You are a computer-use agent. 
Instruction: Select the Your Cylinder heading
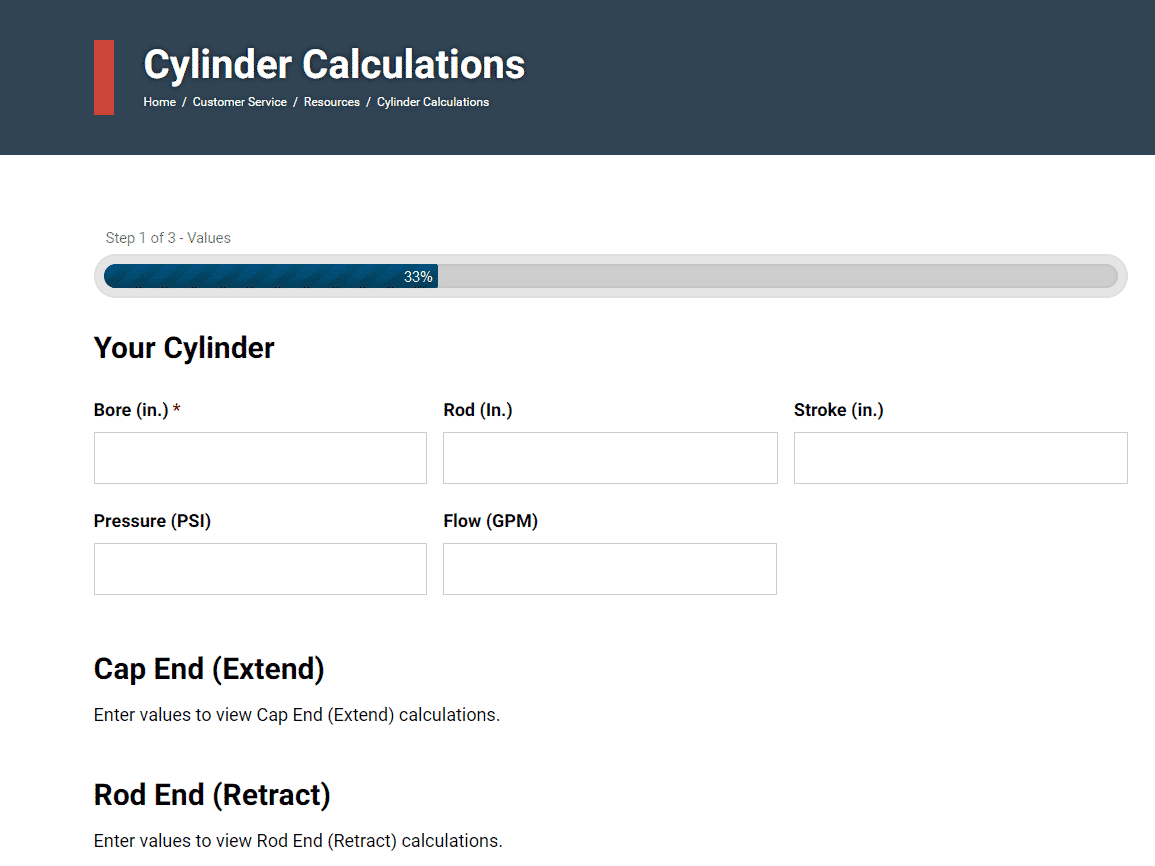(183, 348)
